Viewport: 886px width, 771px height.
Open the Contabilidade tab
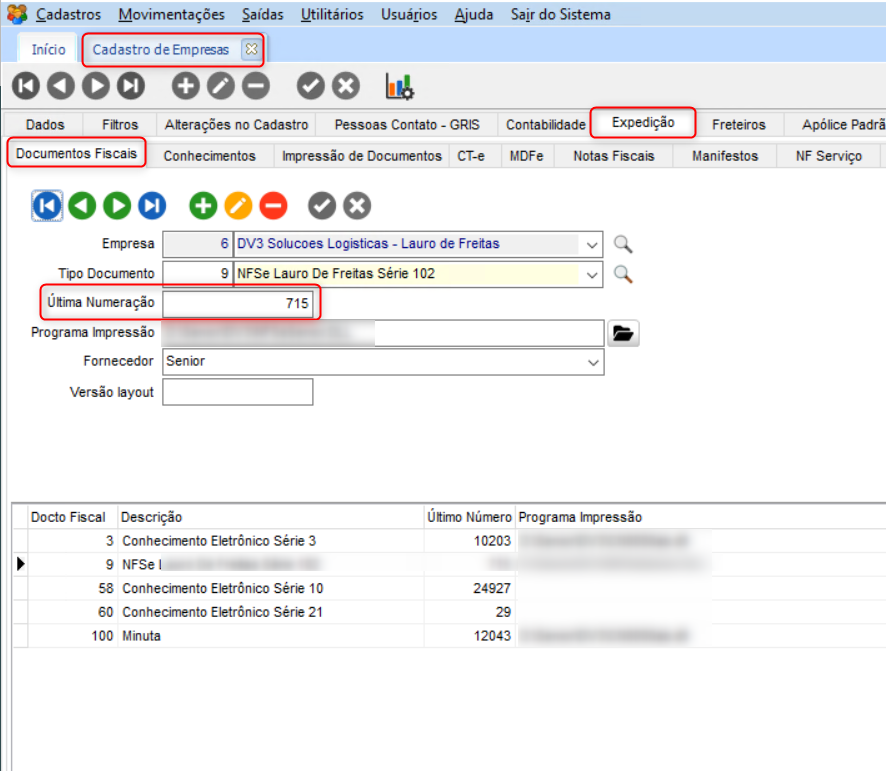point(545,125)
